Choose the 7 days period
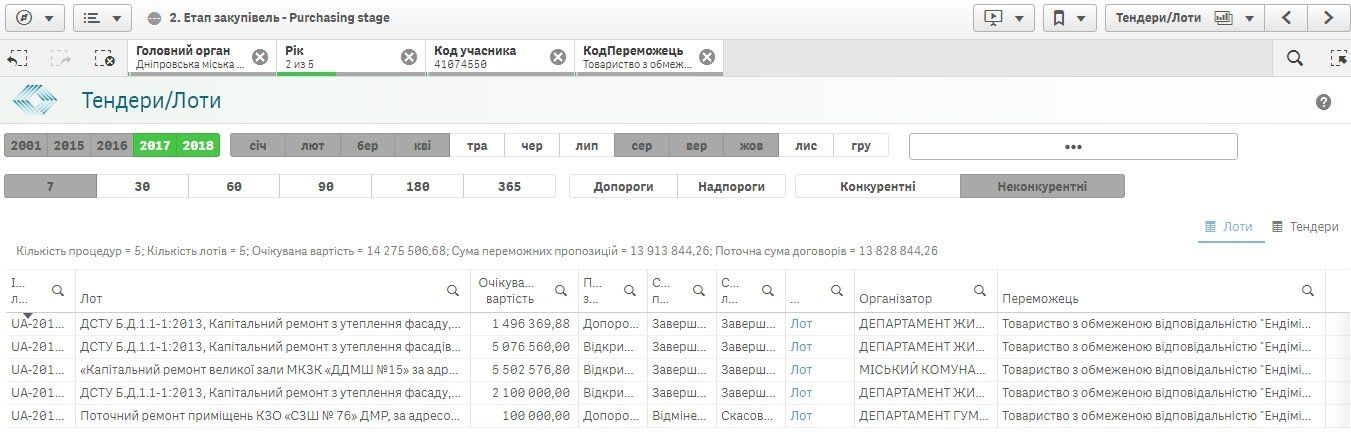Viewport: 1351px width, 446px height. [x=50, y=186]
